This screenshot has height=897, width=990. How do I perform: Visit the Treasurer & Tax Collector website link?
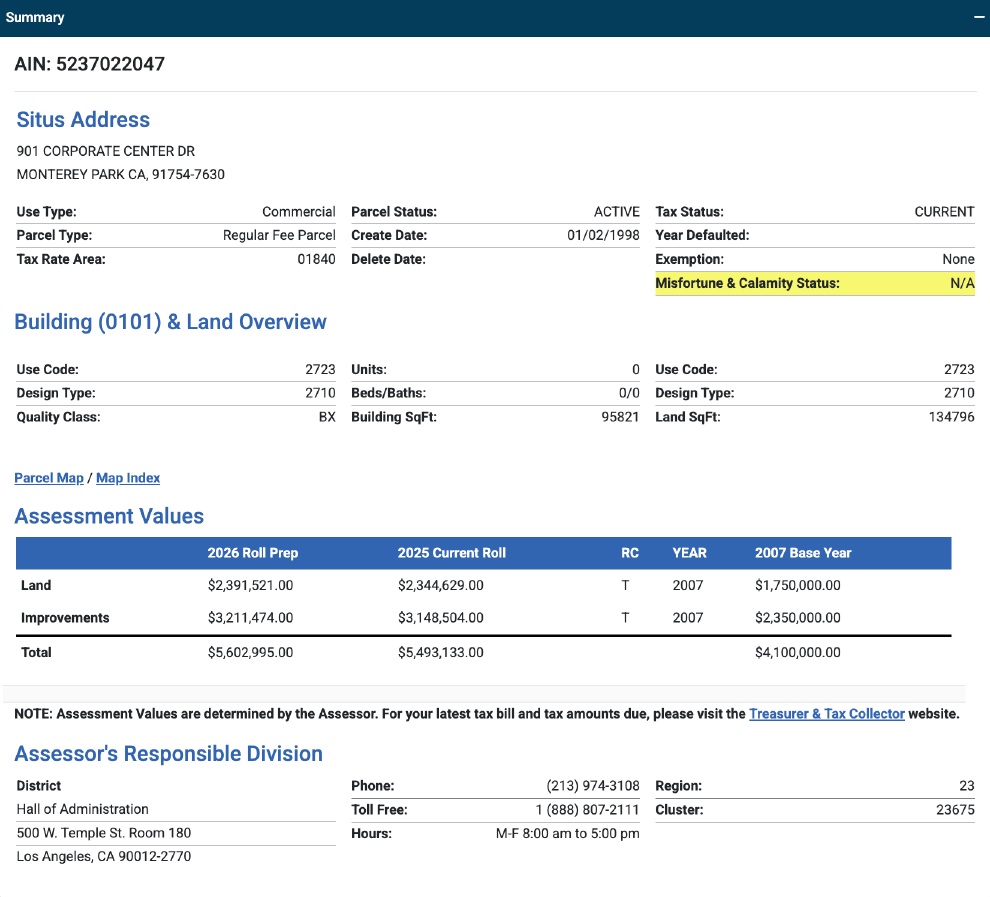pyautogui.click(x=826, y=714)
